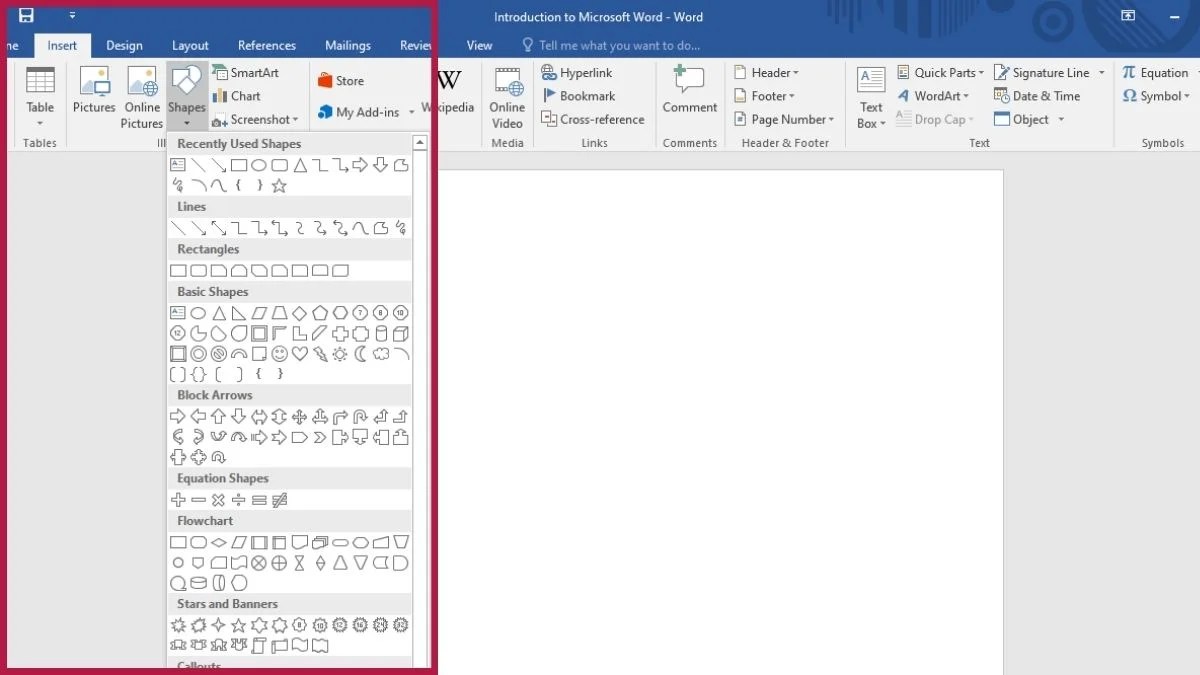
Task: Expand the Footer dropdown
Action: (x=764, y=96)
